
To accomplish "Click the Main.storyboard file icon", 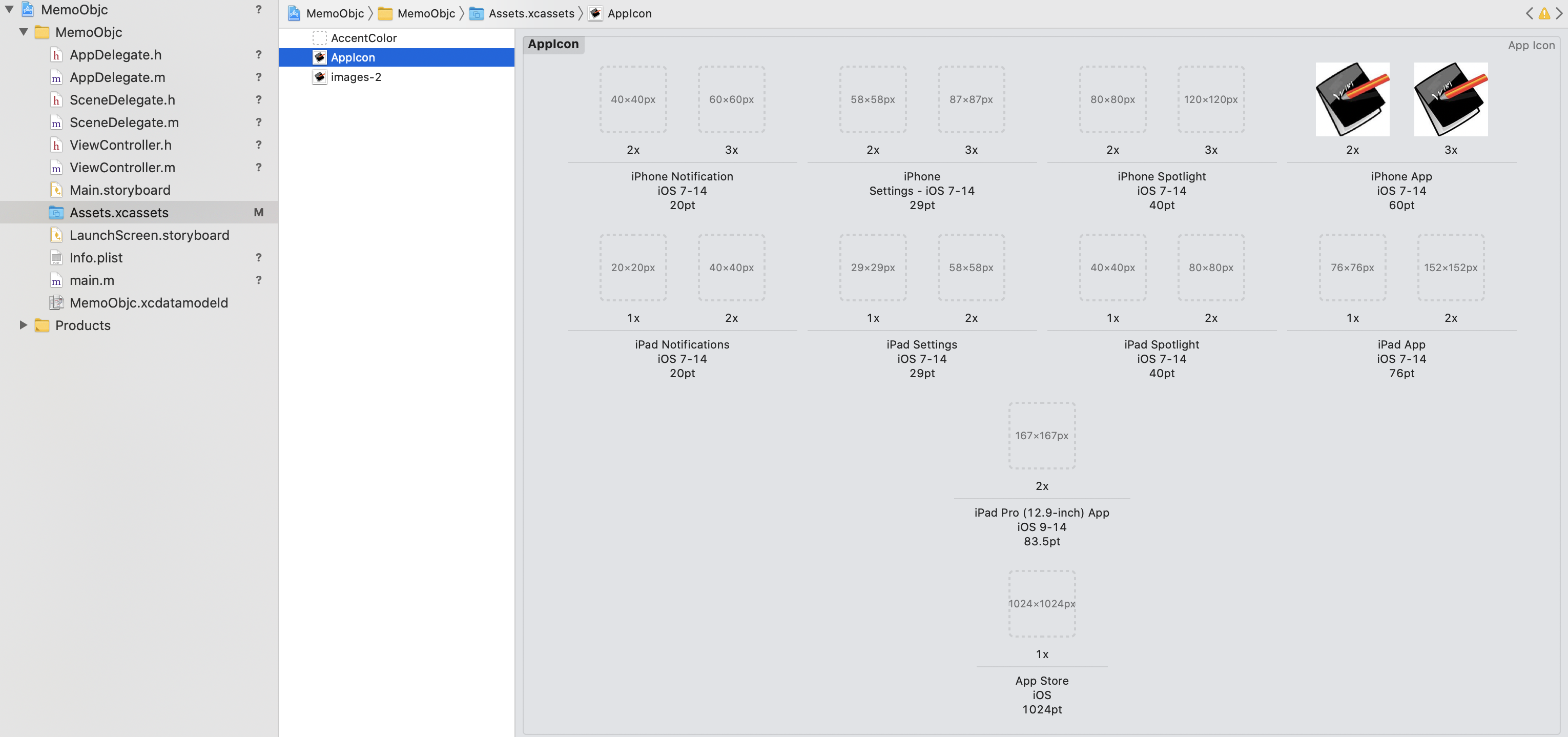I will pyautogui.click(x=56, y=190).
